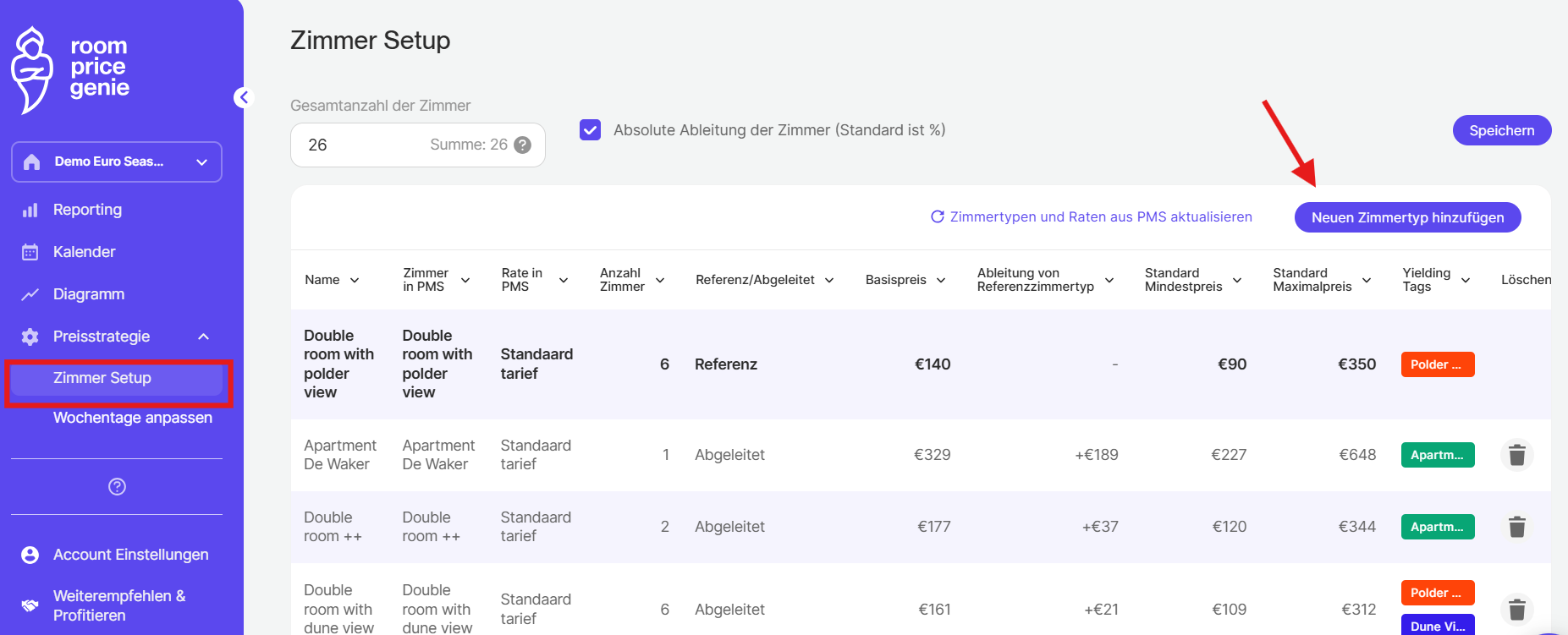Open the Yielding Tags column dropdown
Image resolution: width=1568 pixels, height=635 pixels.
[1466, 280]
